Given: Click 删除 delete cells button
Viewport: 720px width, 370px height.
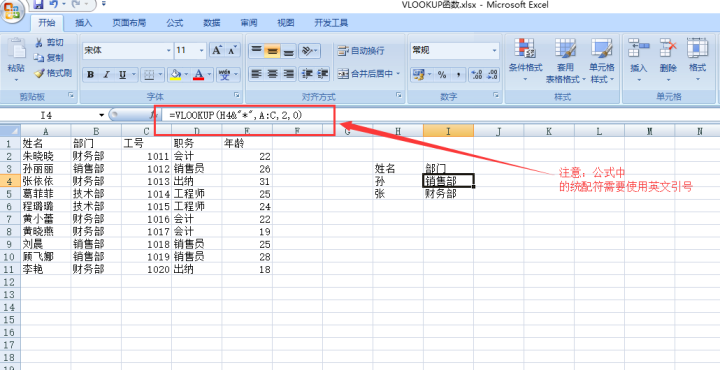Looking at the screenshot, I should click(668, 61).
